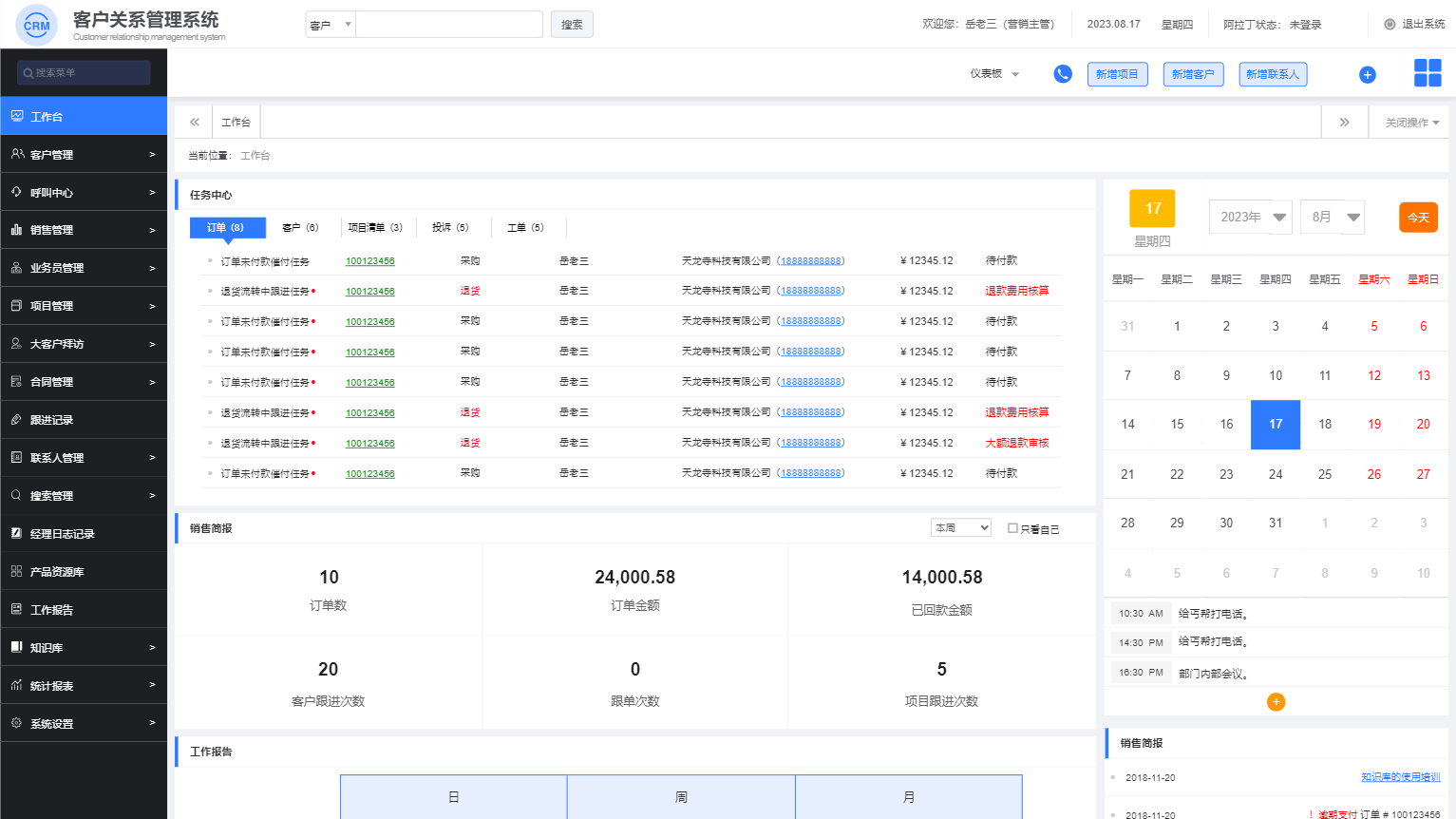The height and width of the screenshot is (819, 1456).
Task: Click the 合同管理 document icon
Action: 17,382
